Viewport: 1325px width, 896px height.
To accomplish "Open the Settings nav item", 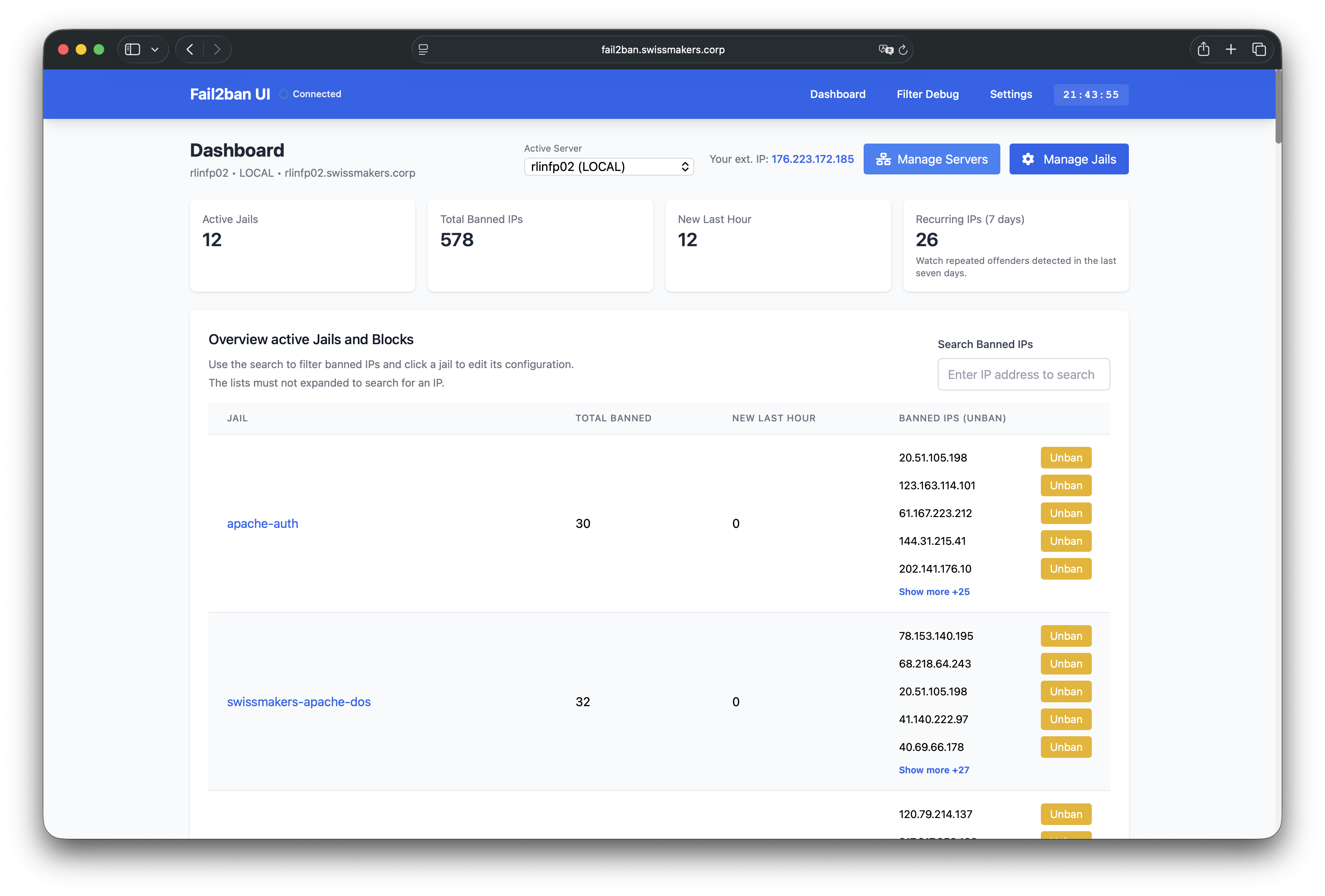I will pyautogui.click(x=1011, y=94).
